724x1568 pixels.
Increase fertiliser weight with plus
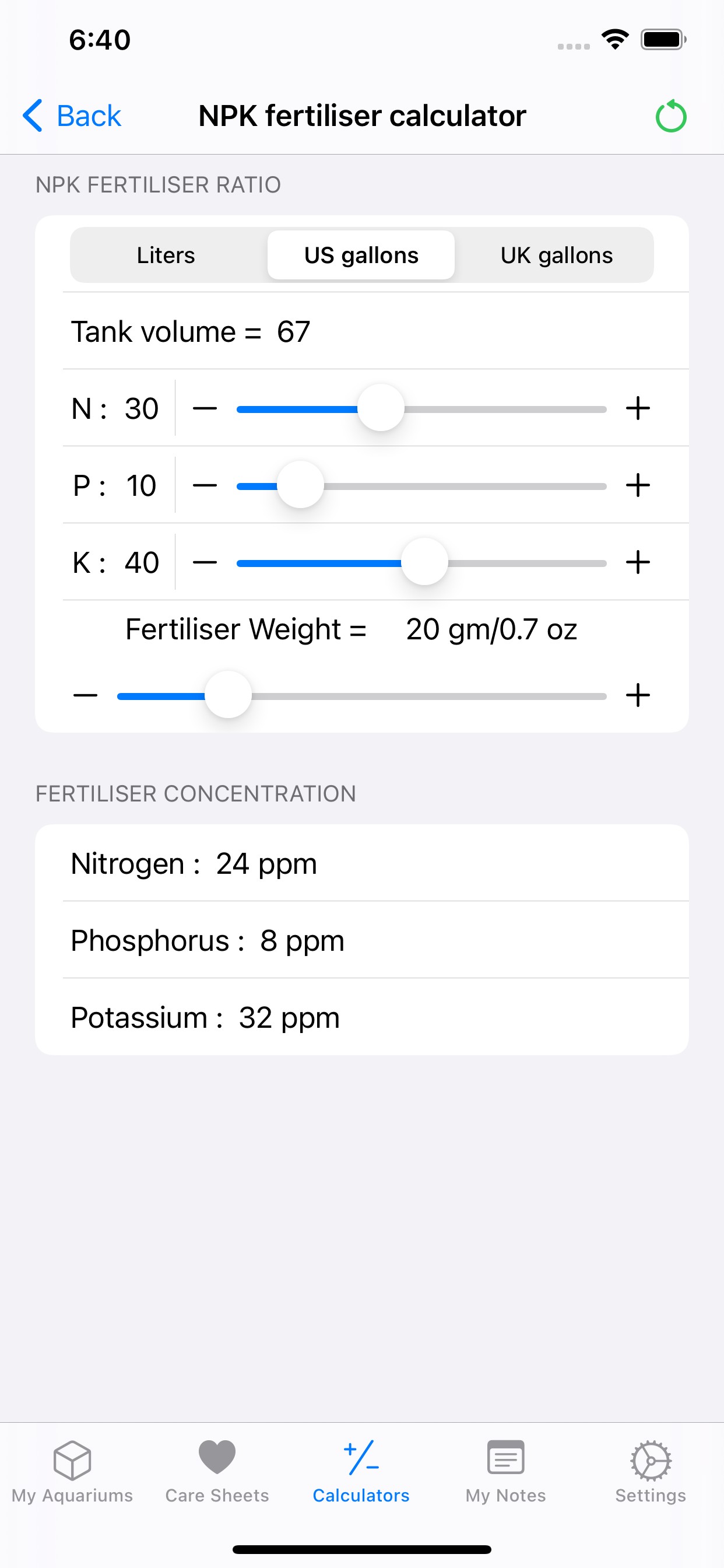click(x=638, y=695)
